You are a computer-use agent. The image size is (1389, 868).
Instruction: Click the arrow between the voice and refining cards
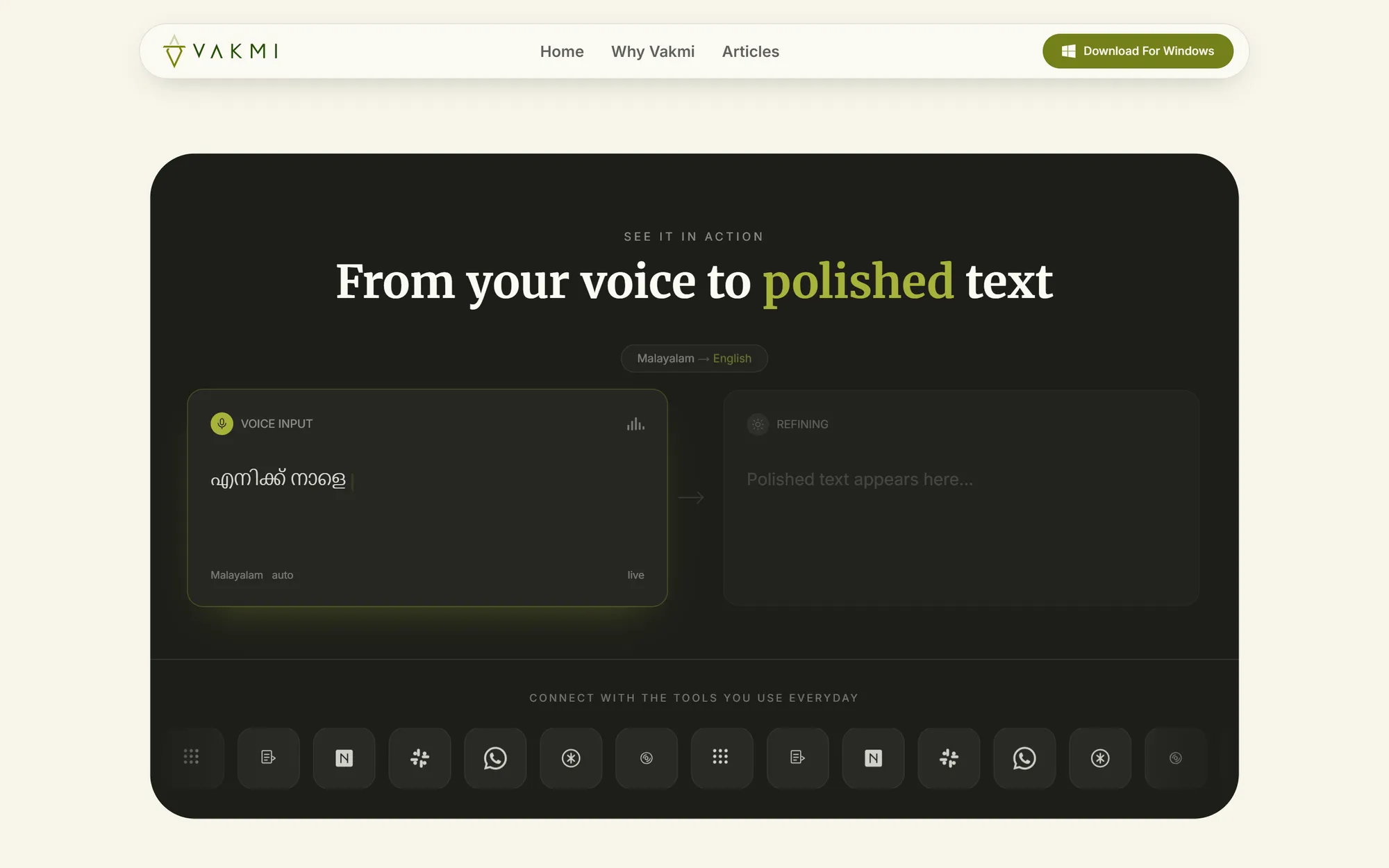point(691,497)
